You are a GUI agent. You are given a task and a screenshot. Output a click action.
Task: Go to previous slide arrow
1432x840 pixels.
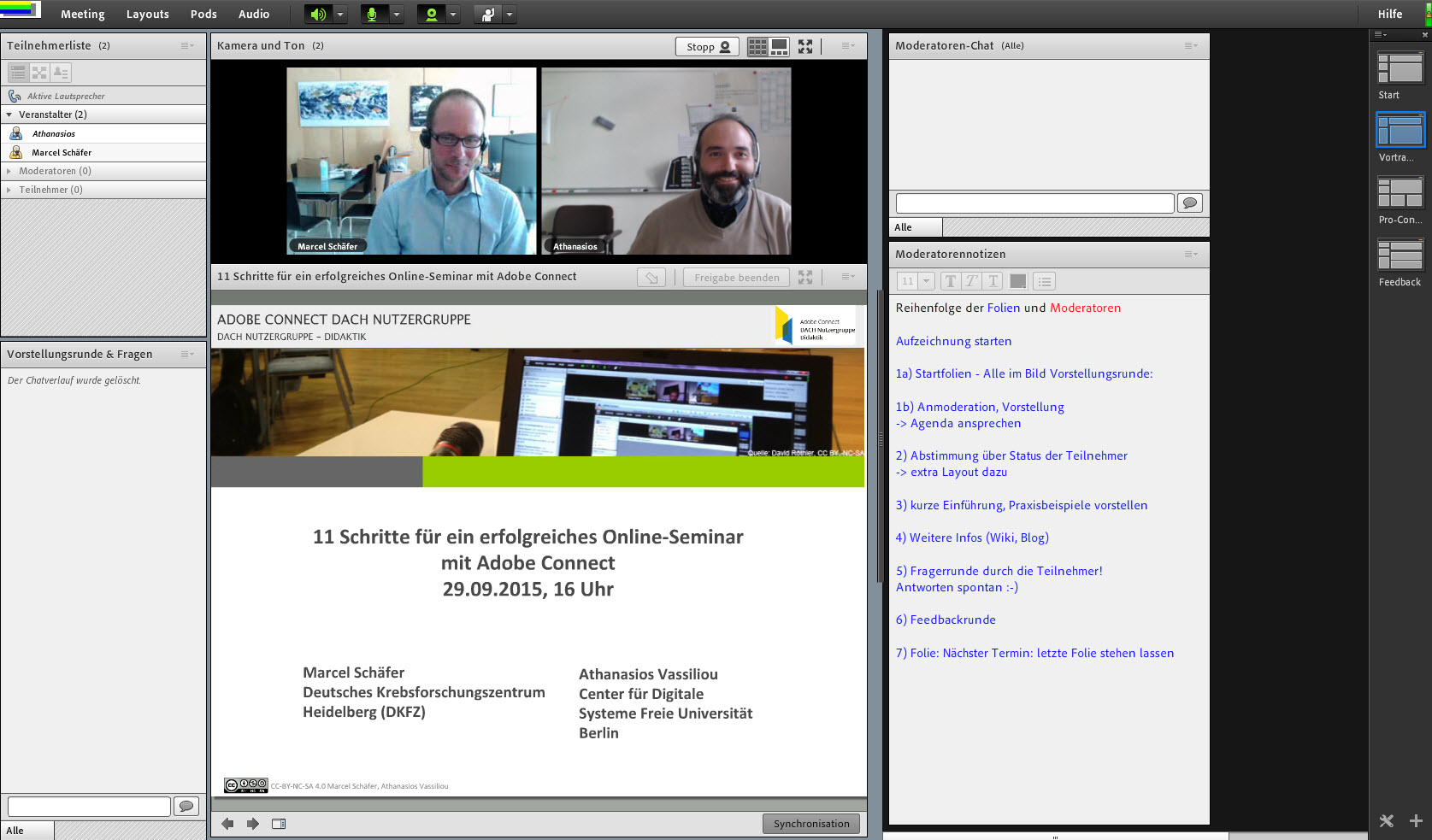[227, 824]
